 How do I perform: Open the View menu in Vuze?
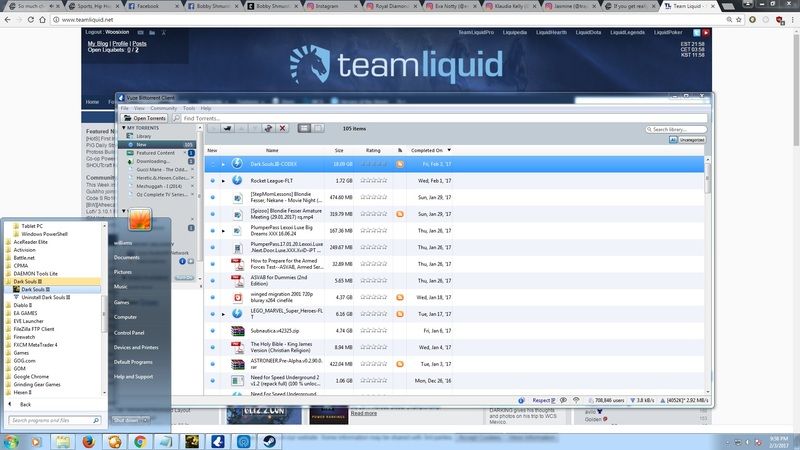pyautogui.click(x=139, y=108)
